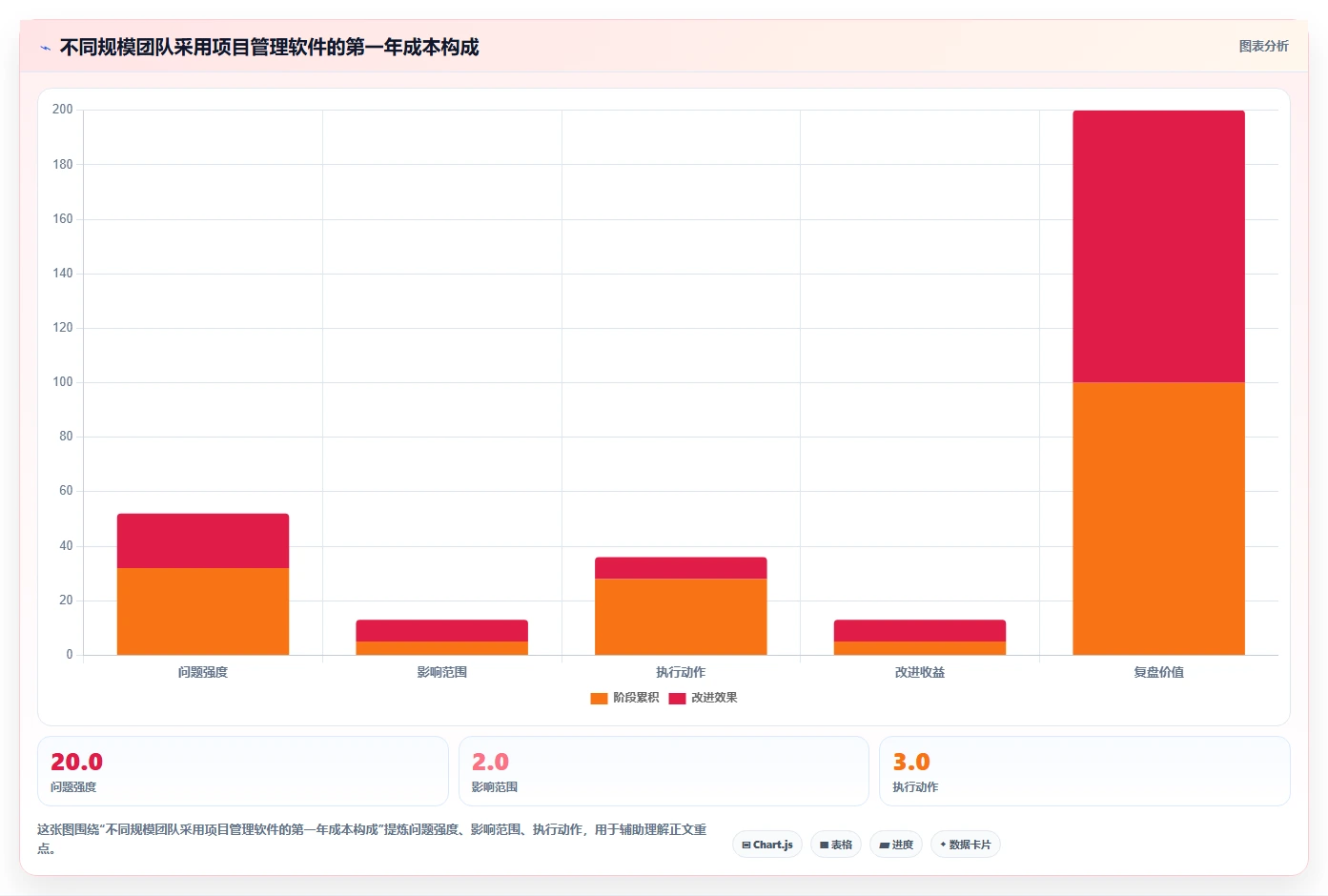Click the 改进收益 x-axis label
This screenshot has width=1328, height=896.
[x=920, y=672]
